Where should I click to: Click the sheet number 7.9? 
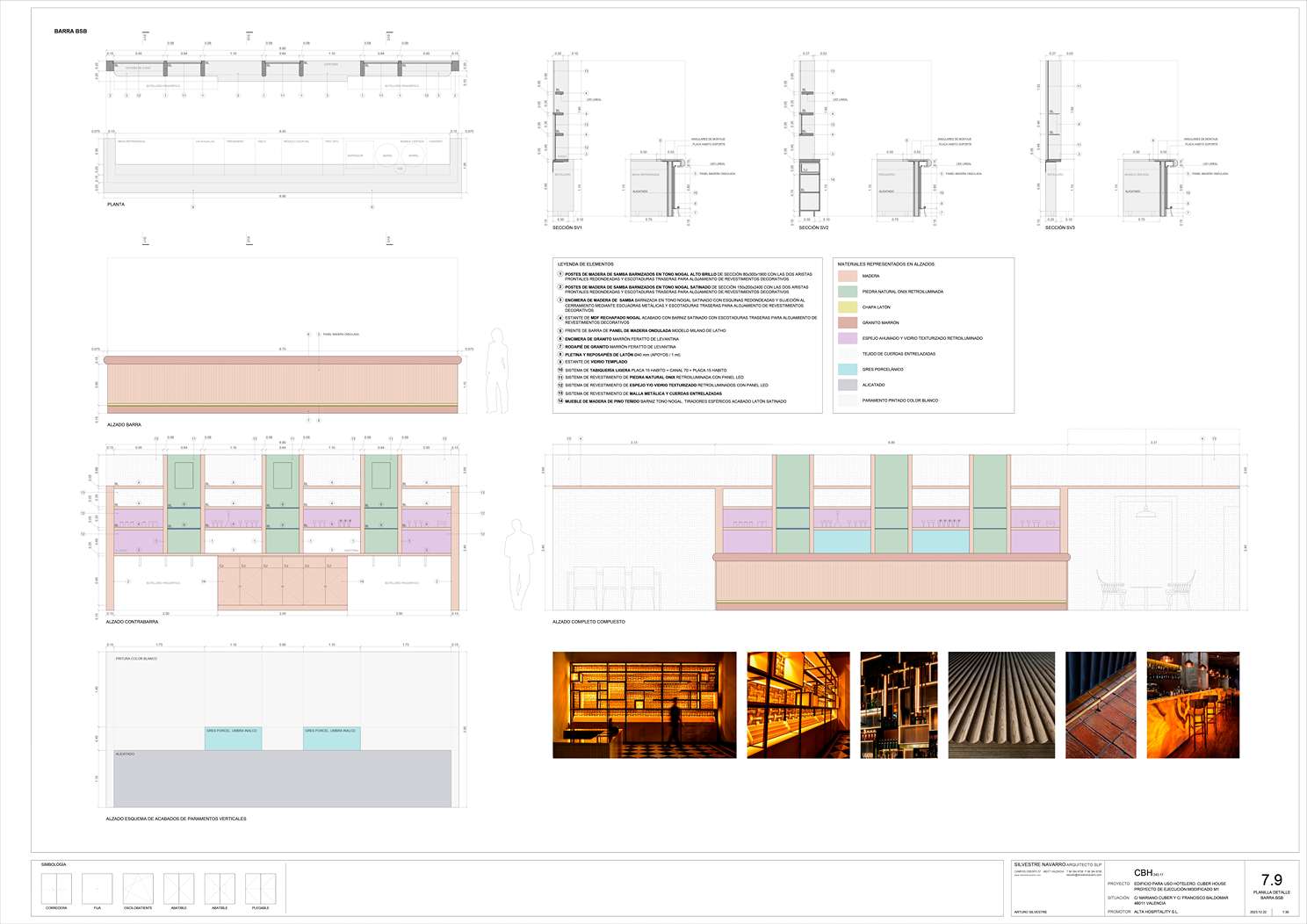click(x=1271, y=879)
